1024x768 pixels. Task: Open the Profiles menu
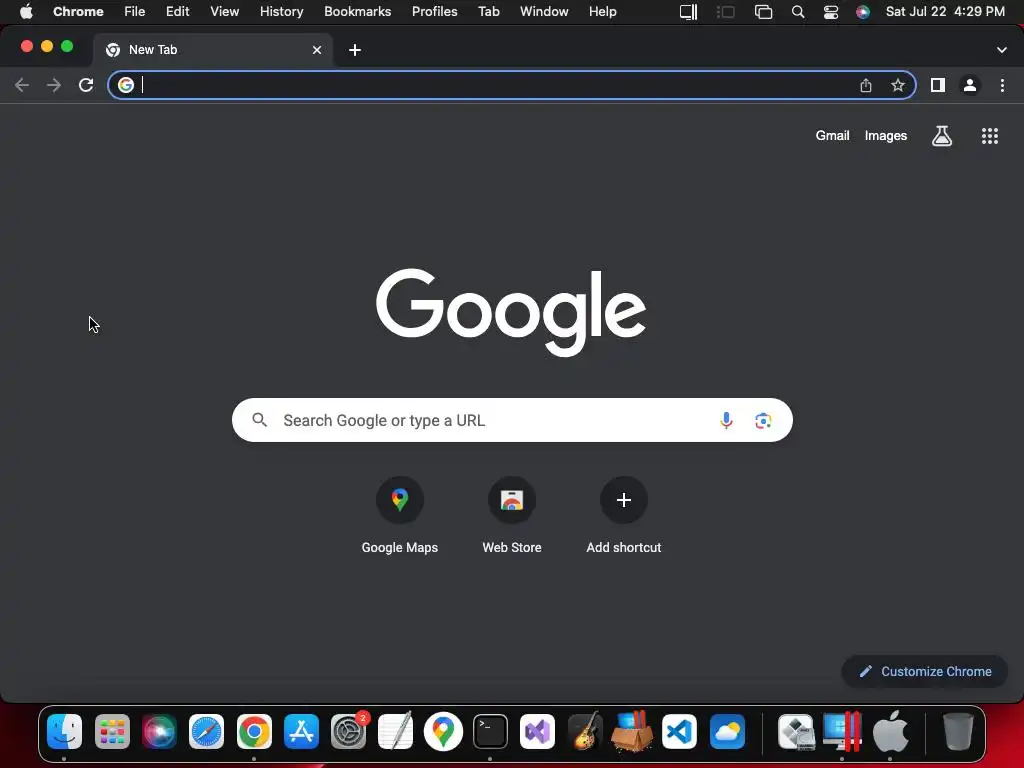click(x=434, y=12)
